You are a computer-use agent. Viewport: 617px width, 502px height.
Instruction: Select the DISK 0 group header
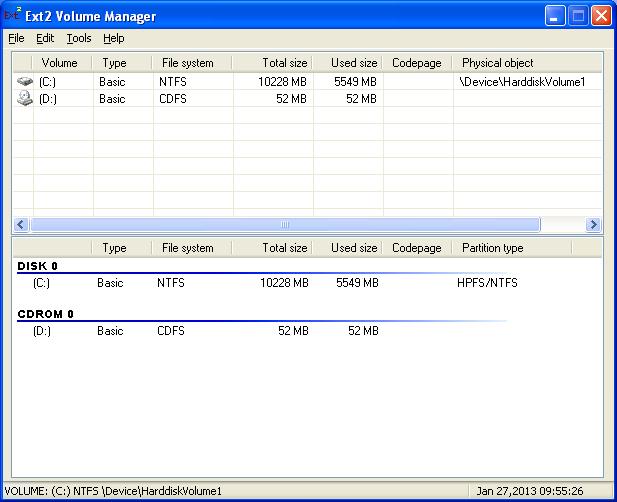click(x=38, y=267)
